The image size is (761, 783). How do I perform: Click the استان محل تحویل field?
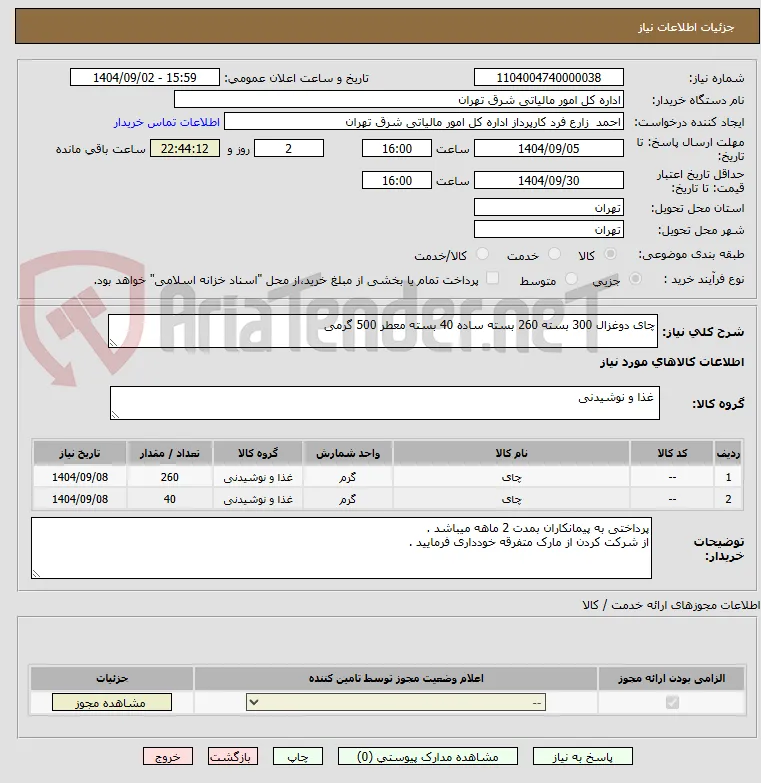pyautogui.click(x=548, y=207)
